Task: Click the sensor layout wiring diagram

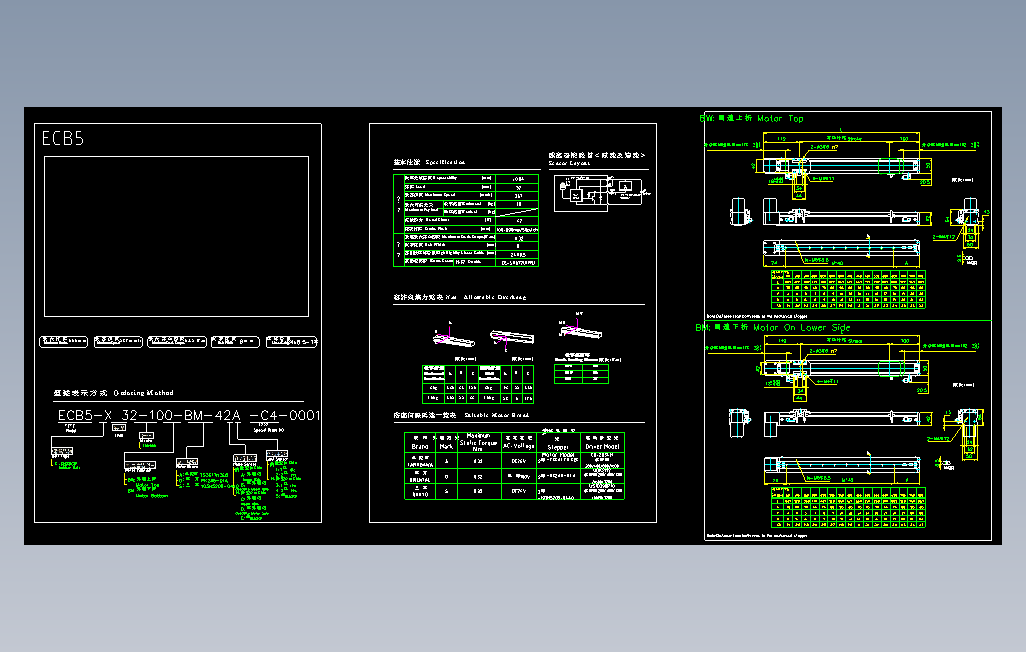Action: click(602, 192)
